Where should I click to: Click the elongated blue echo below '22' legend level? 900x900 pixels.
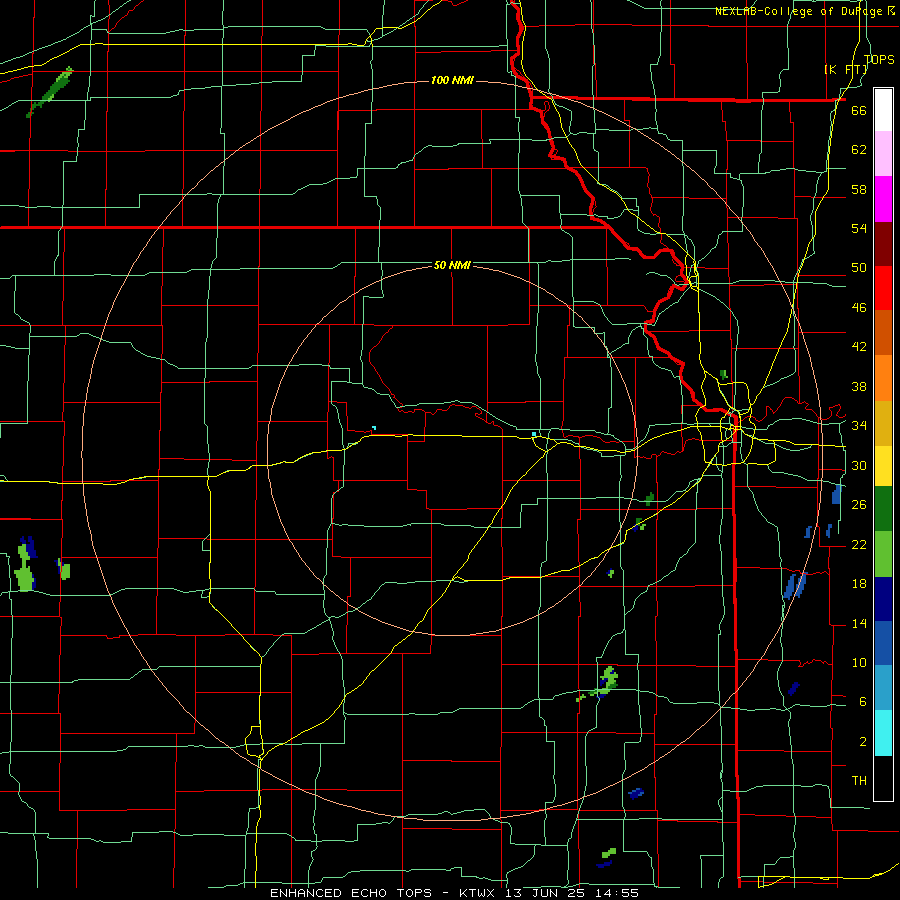coord(795,585)
